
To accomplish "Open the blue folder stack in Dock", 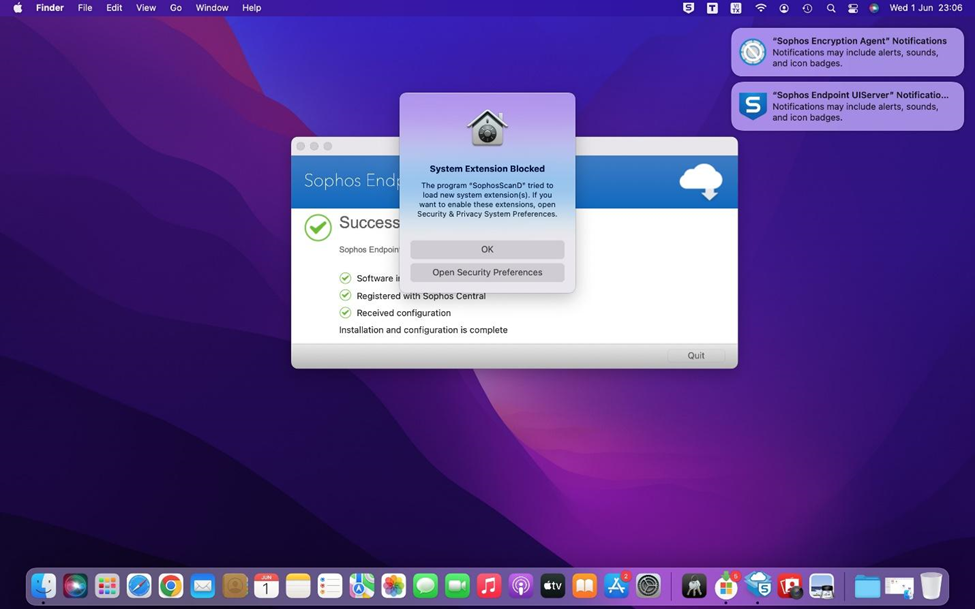I will pyautogui.click(x=867, y=586).
